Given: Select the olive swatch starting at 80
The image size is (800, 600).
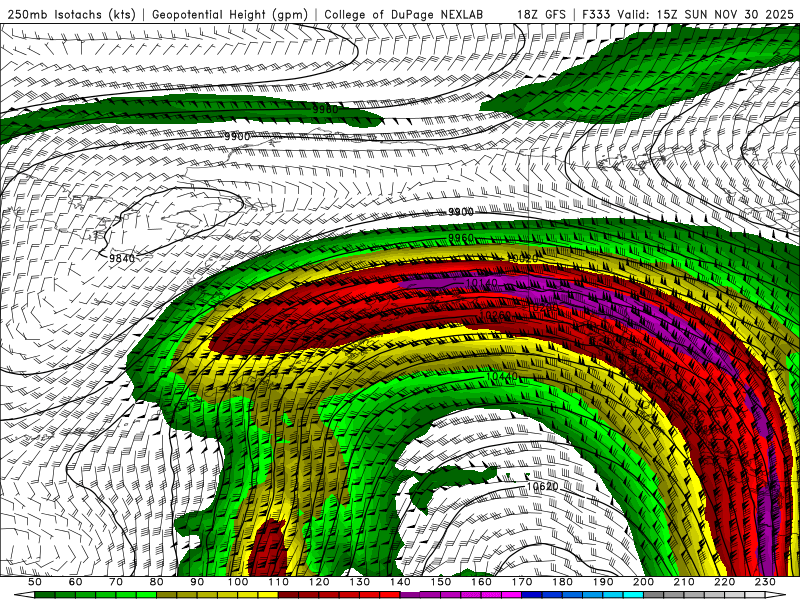Looking at the screenshot, I should 166,595.
